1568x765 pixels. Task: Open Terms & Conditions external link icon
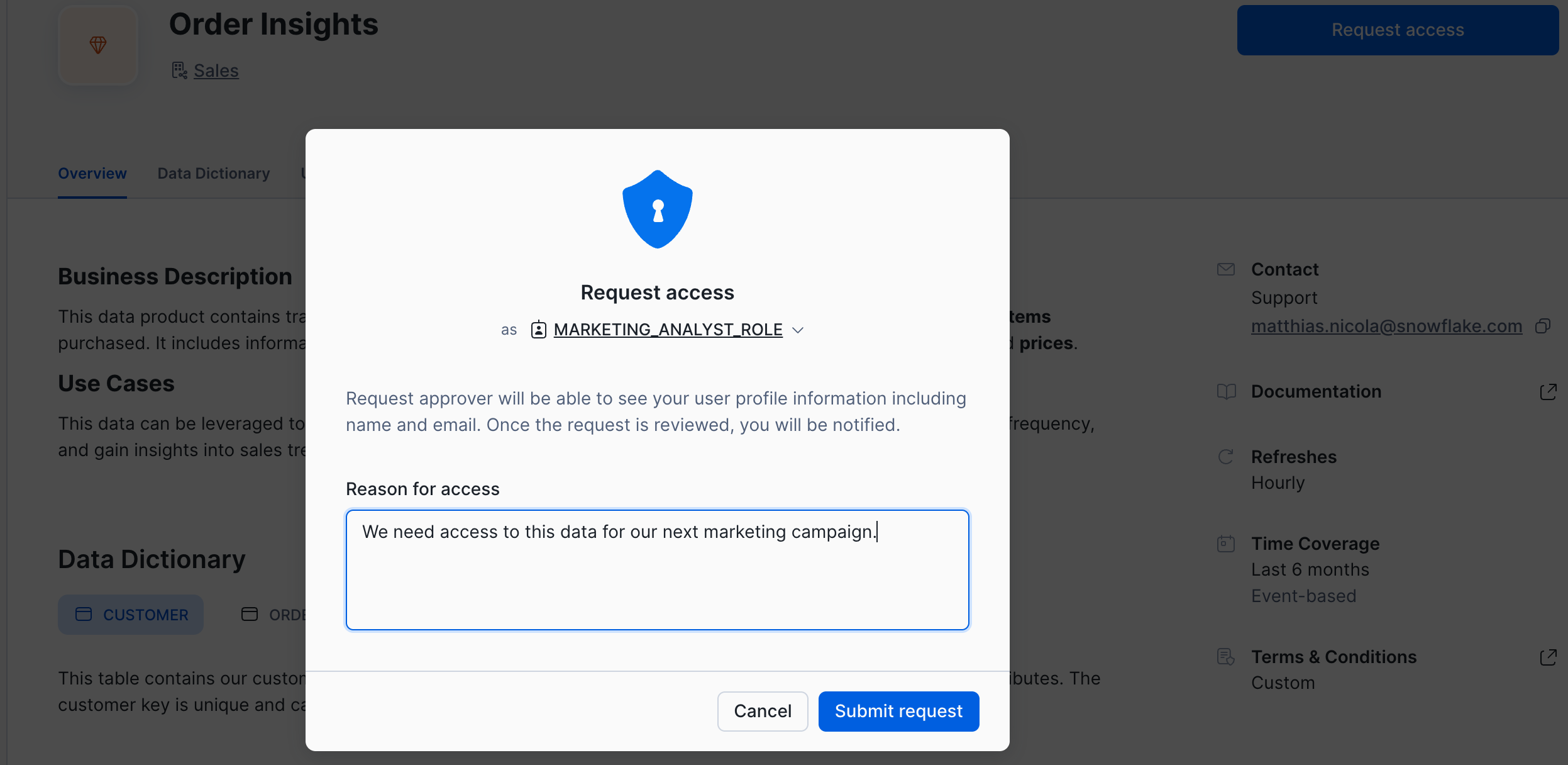coord(1548,657)
